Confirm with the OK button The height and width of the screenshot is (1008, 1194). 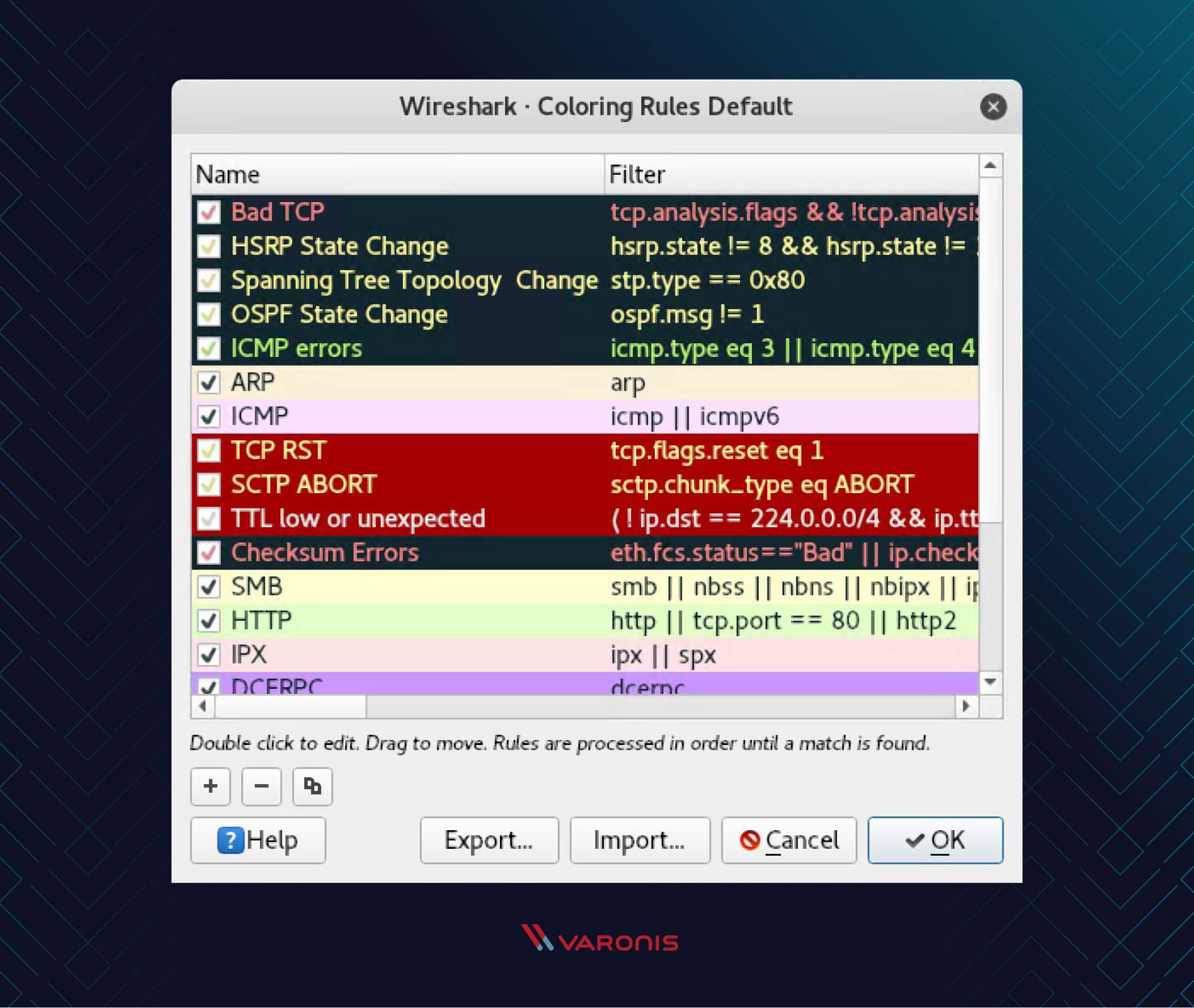click(935, 840)
